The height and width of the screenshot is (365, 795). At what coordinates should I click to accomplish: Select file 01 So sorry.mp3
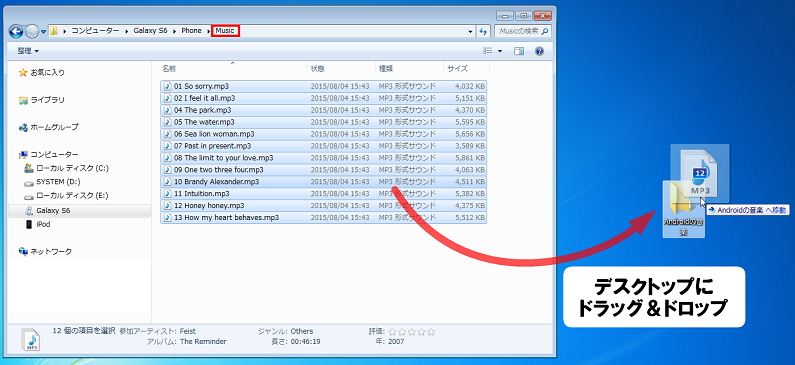tap(323, 86)
